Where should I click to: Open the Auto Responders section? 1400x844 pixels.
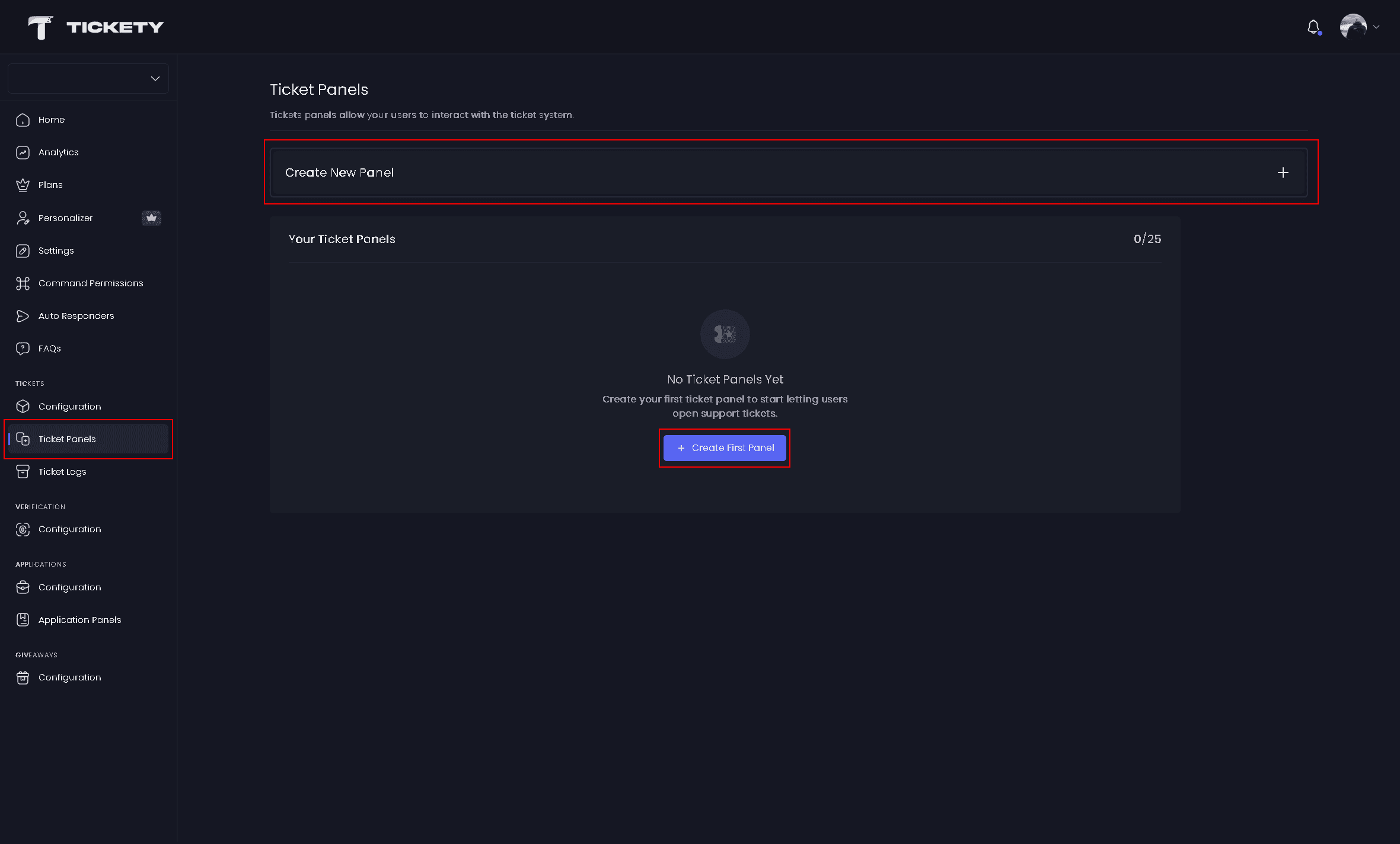pyautogui.click(x=76, y=316)
